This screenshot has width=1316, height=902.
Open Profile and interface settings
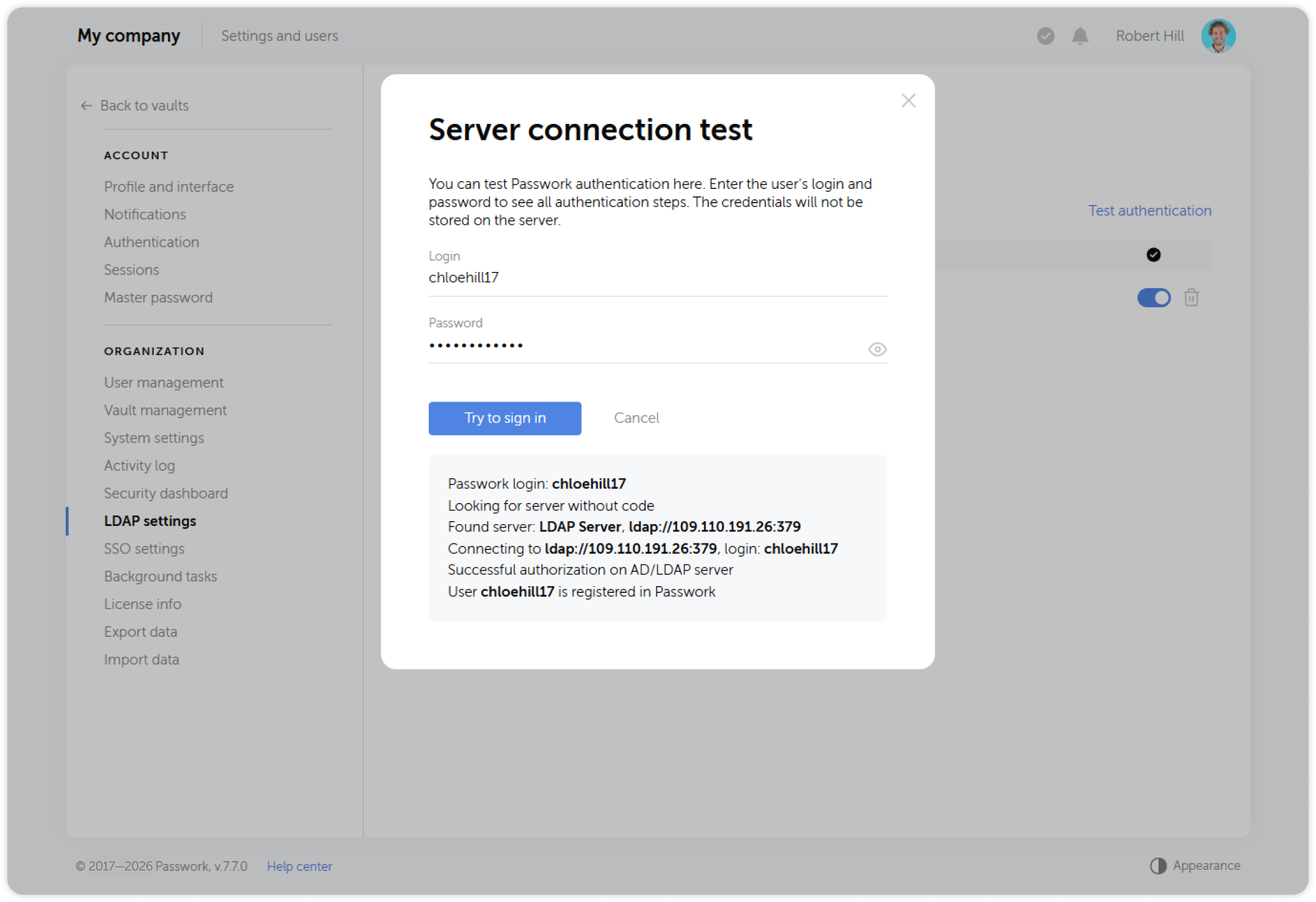(169, 186)
